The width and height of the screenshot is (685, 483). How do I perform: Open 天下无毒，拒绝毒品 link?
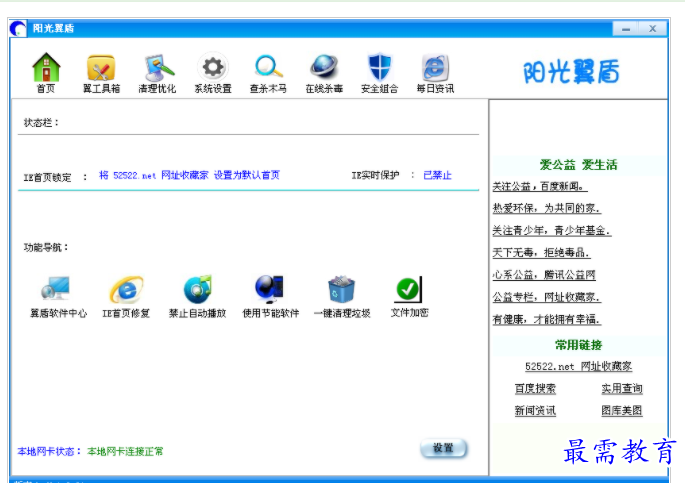(x=541, y=252)
